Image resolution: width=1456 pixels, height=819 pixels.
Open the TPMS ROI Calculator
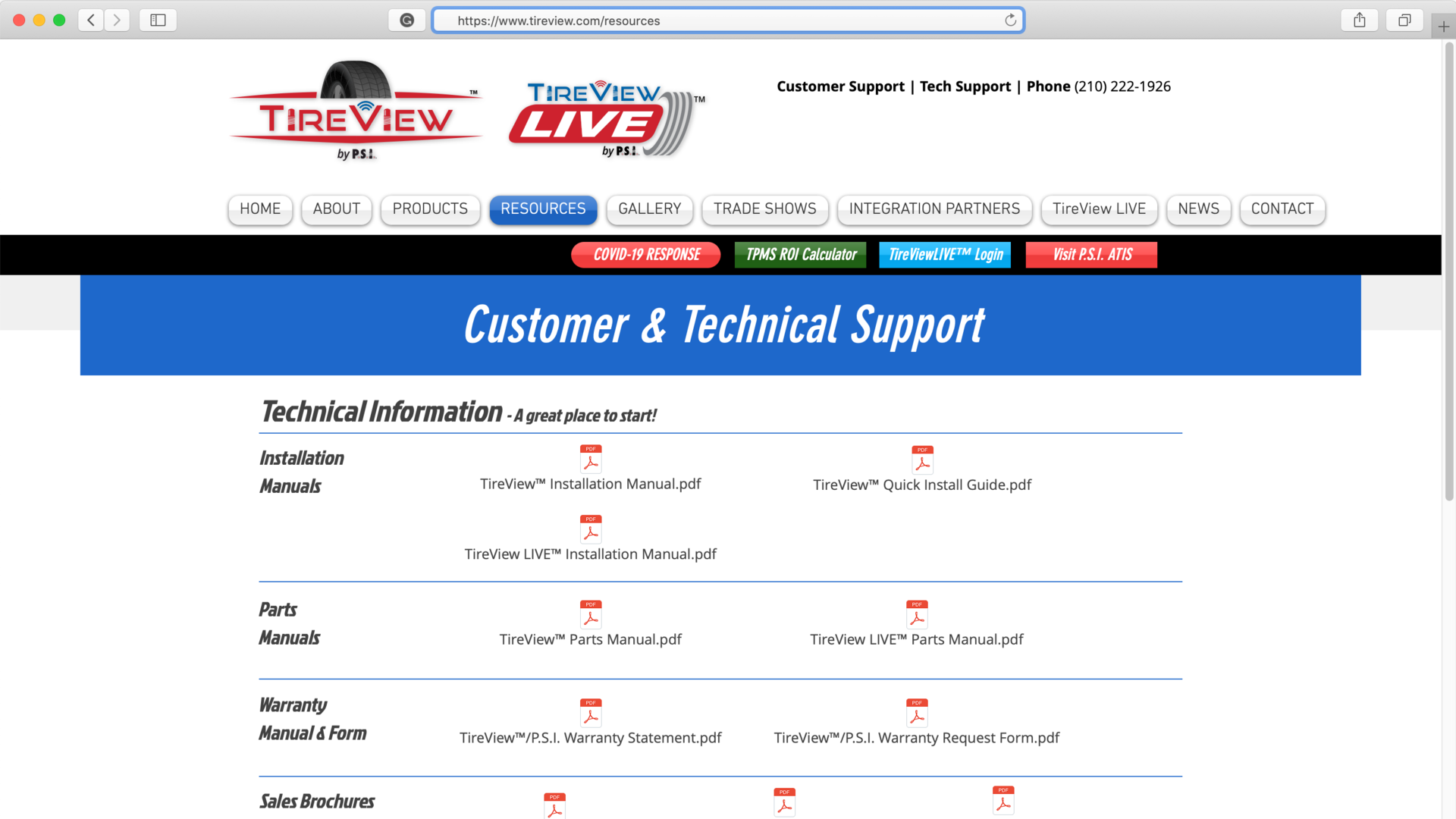click(799, 255)
